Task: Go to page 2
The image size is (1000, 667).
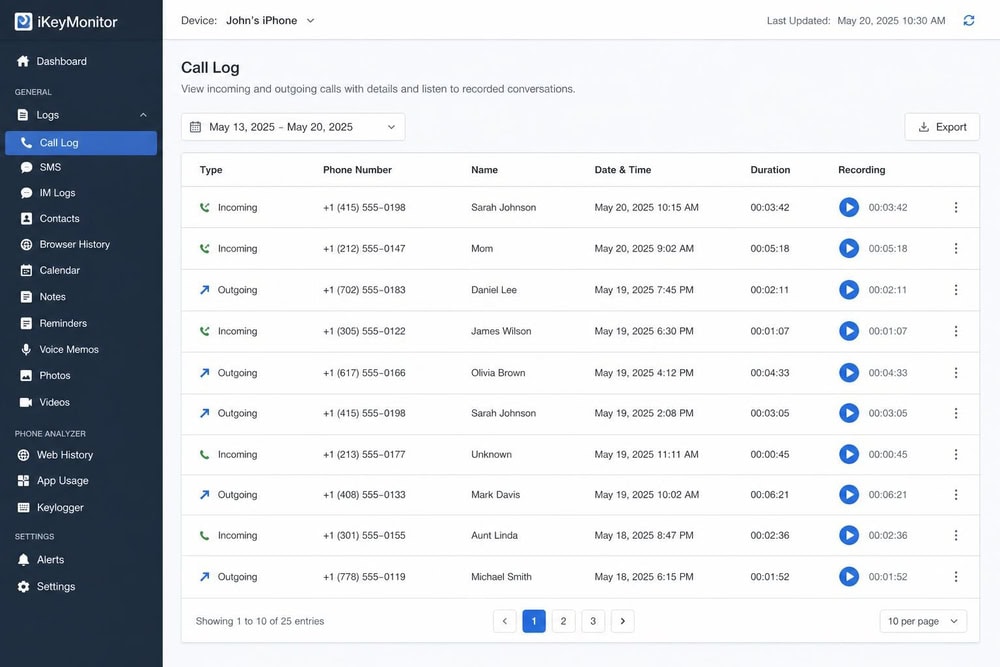Action: coord(563,621)
